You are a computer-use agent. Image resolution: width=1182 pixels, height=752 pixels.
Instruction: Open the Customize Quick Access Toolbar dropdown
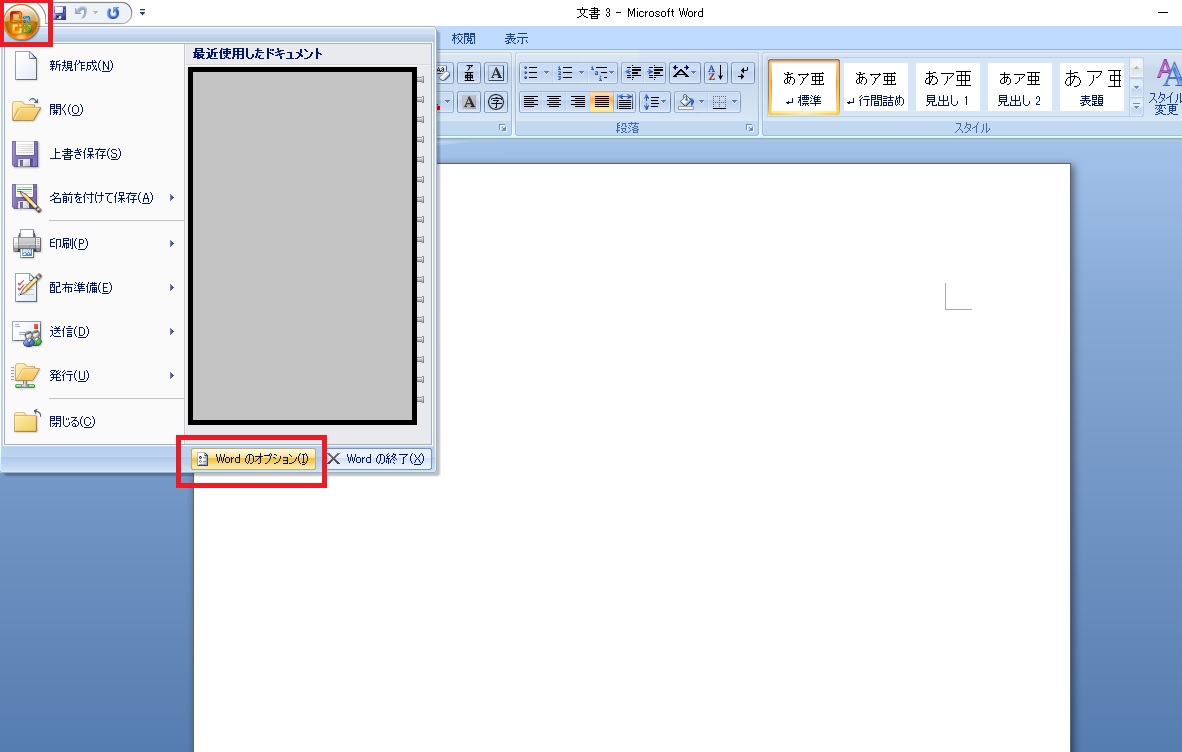coord(142,13)
